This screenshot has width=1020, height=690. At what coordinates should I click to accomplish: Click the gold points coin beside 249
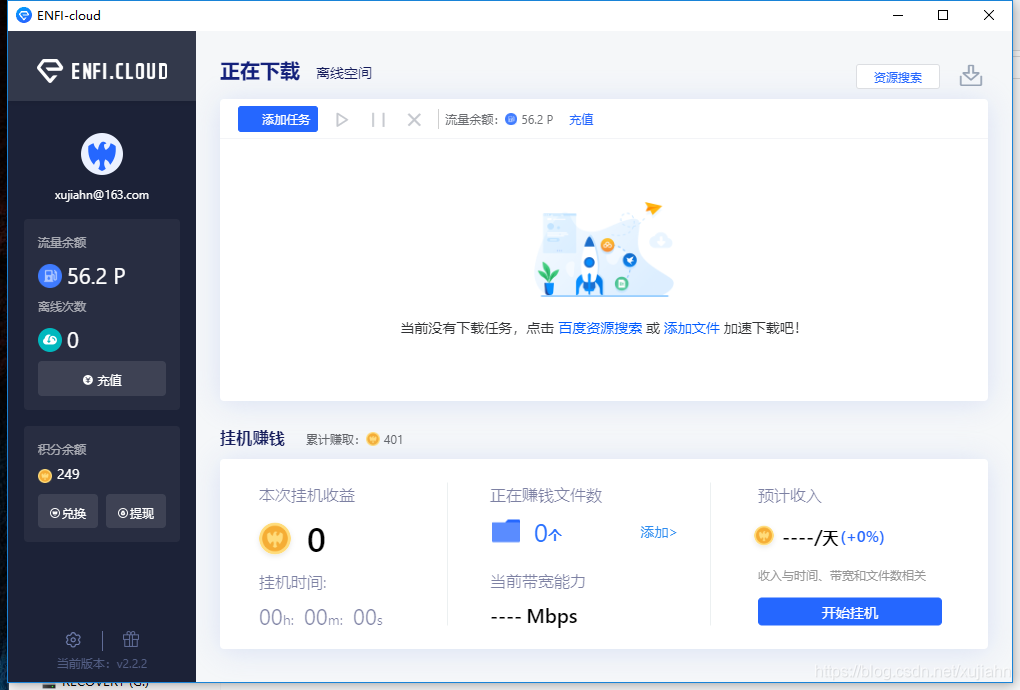[x=44, y=475]
